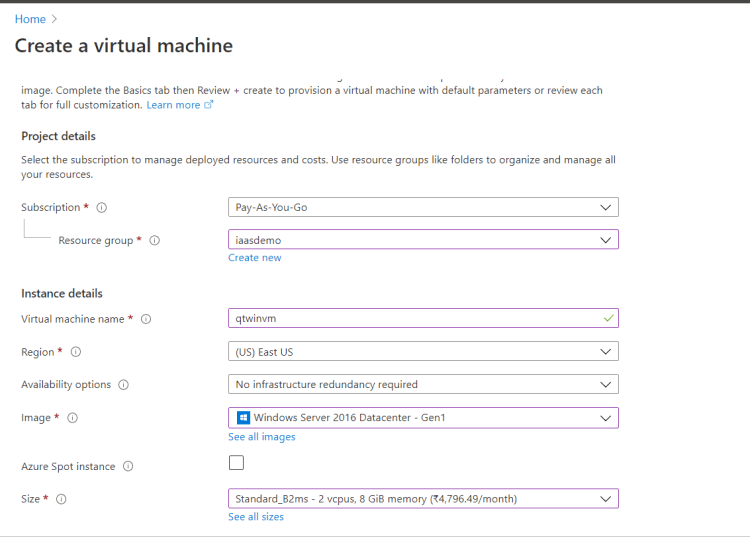750x550 pixels.
Task: Click the info icon next to Subscription
Action: click(102, 208)
